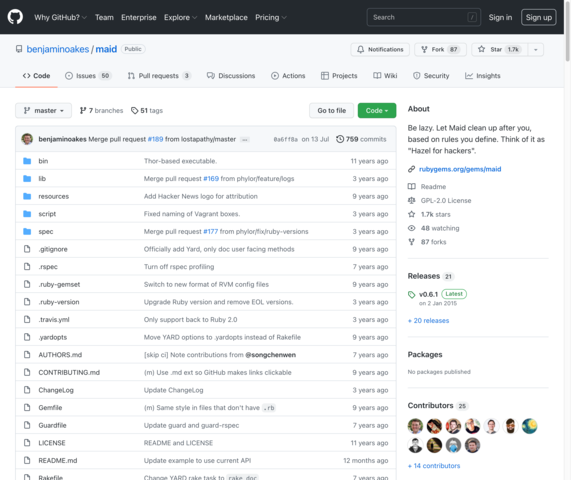
Task: Click the branch icon next to 7 branches
Action: pyautogui.click(x=83, y=110)
